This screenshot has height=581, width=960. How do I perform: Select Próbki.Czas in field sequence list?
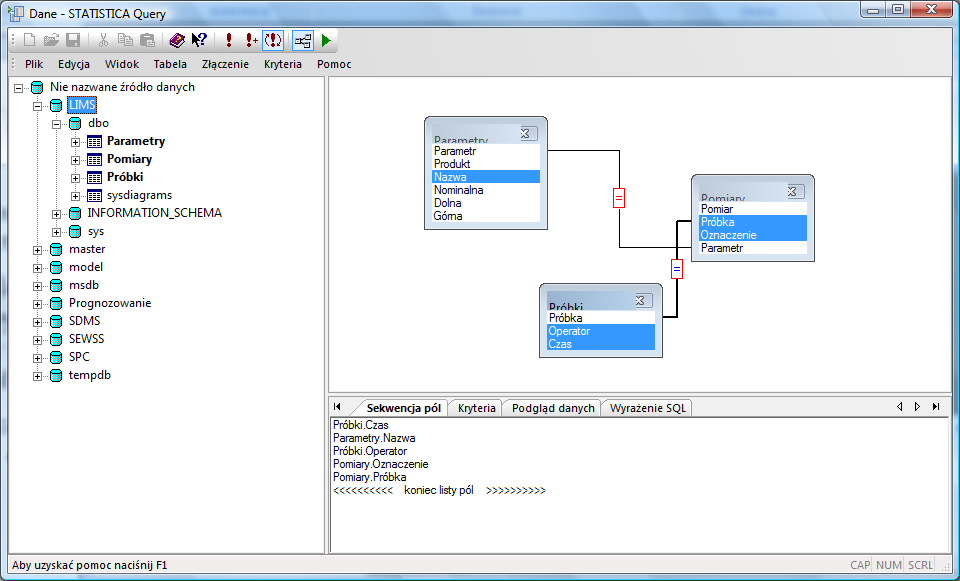(361, 425)
